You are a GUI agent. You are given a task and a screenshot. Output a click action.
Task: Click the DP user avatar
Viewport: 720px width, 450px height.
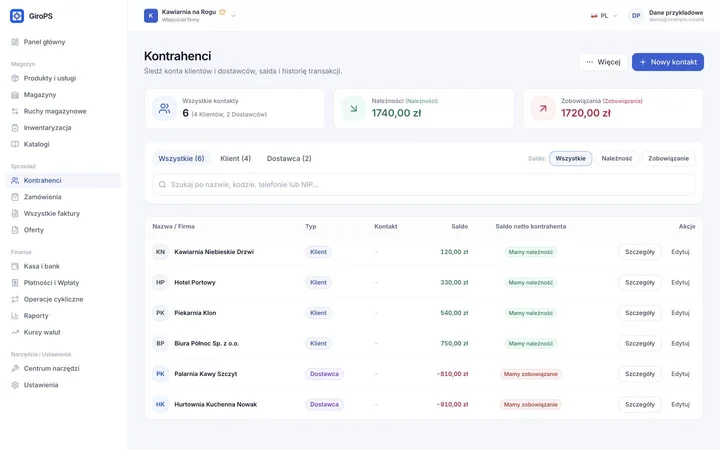[x=636, y=16]
